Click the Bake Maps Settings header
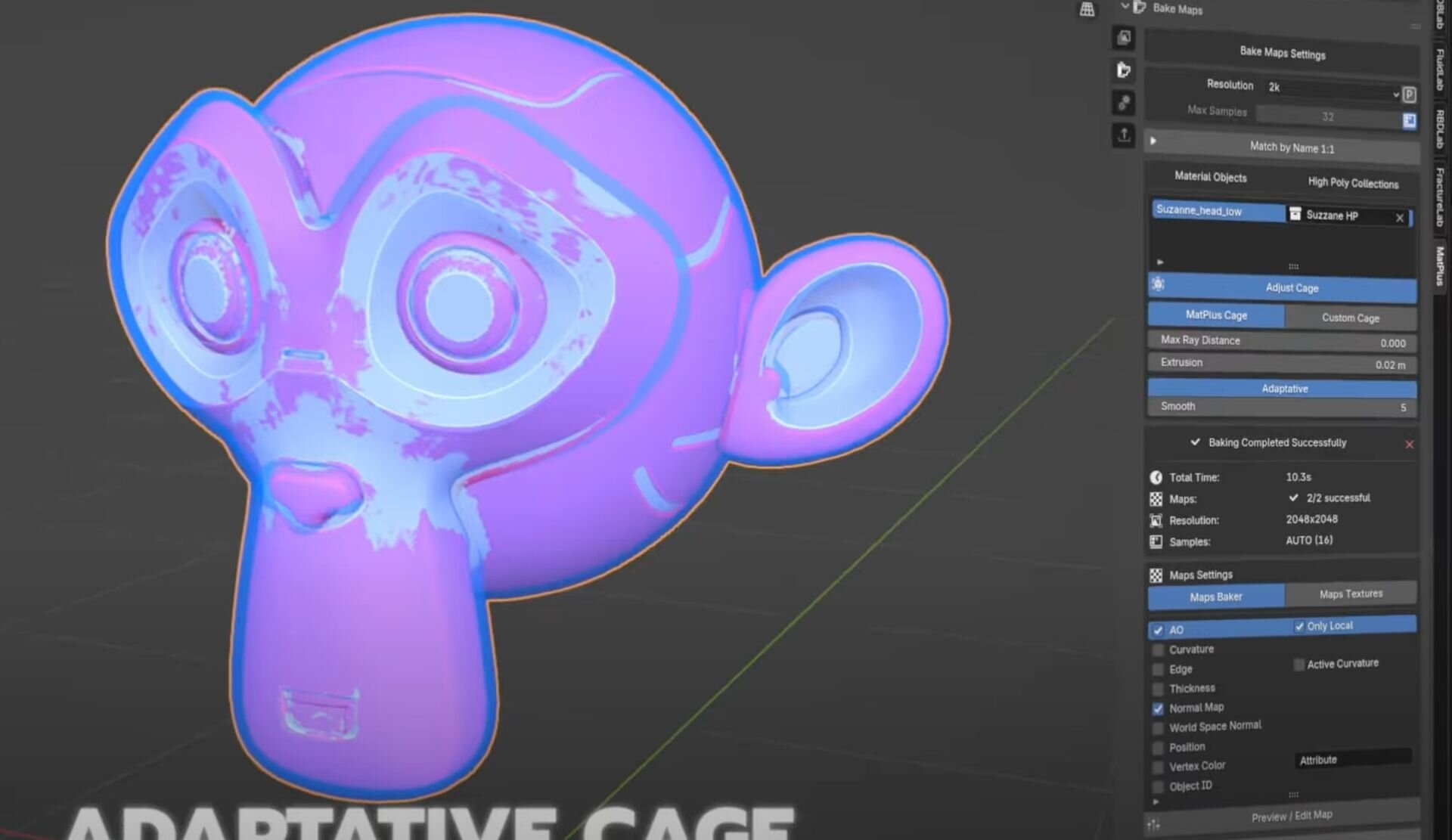Viewport: 1452px width, 840px height. click(1283, 53)
